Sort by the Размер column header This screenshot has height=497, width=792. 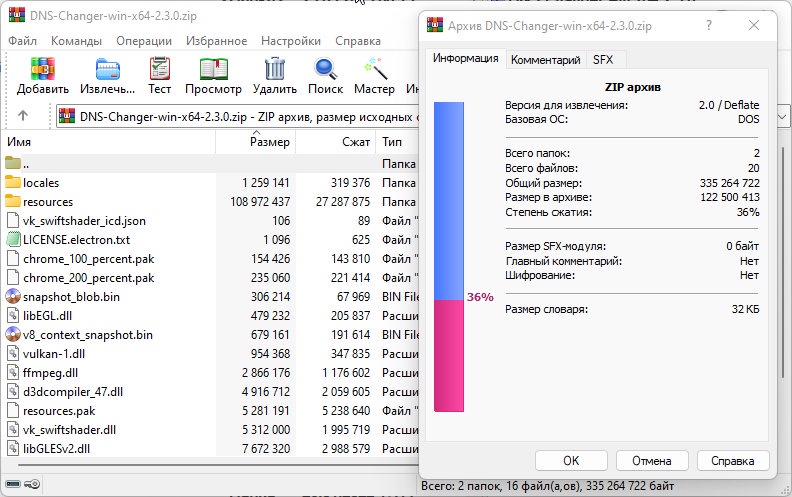(x=256, y=142)
